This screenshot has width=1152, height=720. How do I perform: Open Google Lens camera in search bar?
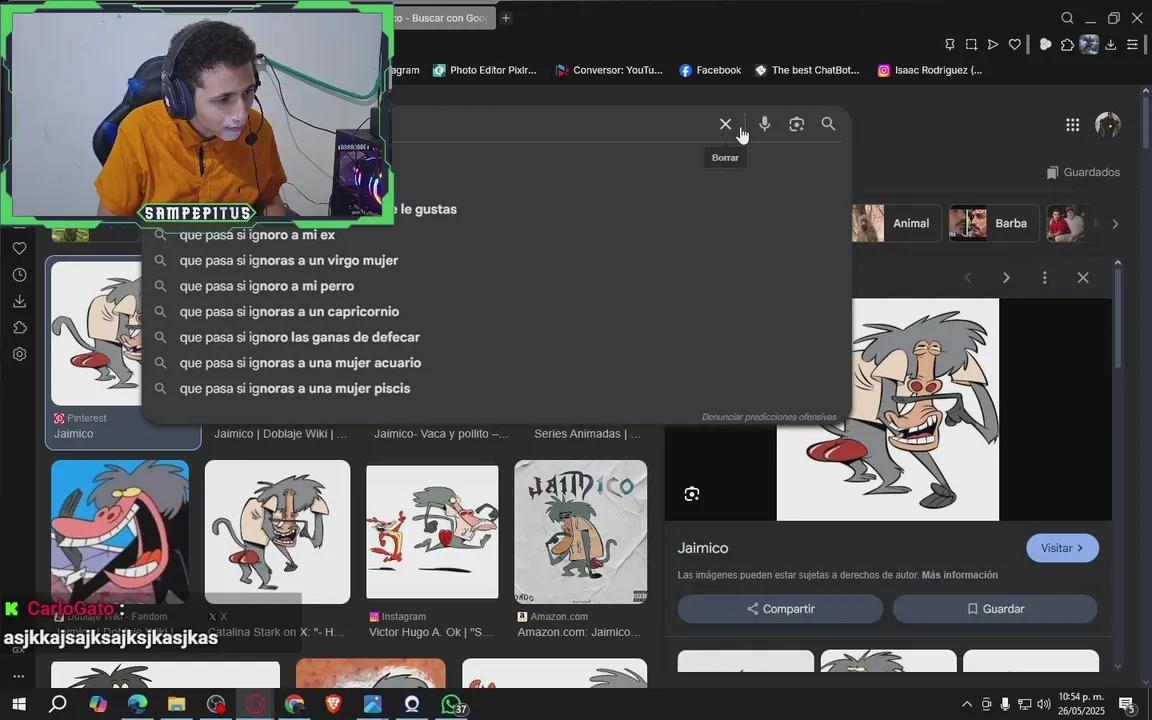796,124
